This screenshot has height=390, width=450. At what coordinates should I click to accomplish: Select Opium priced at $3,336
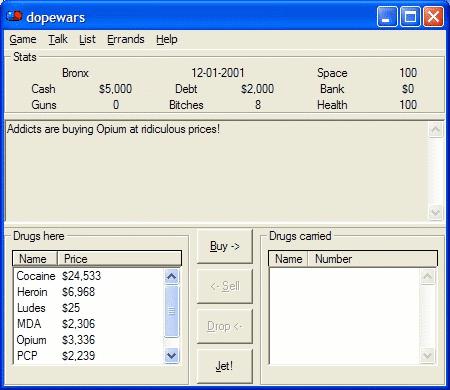(x=89, y=340)
